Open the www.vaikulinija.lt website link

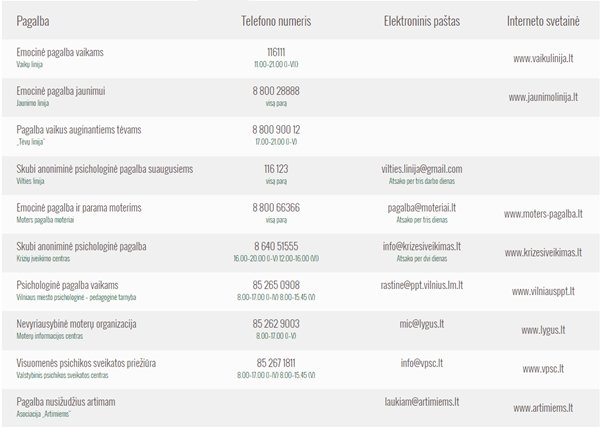(545, 58)
